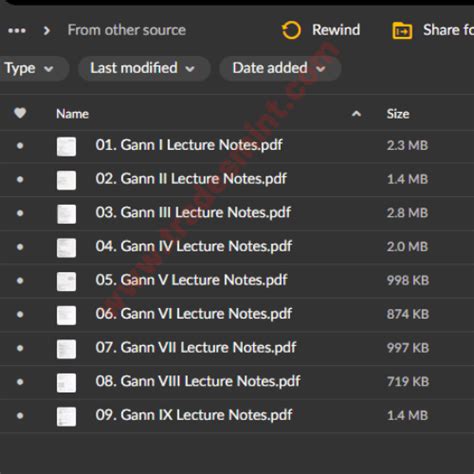Select 08. Gann VIII Lecture Notes.pdf
This screenshot has height=474, width=474.
point(198,381)
